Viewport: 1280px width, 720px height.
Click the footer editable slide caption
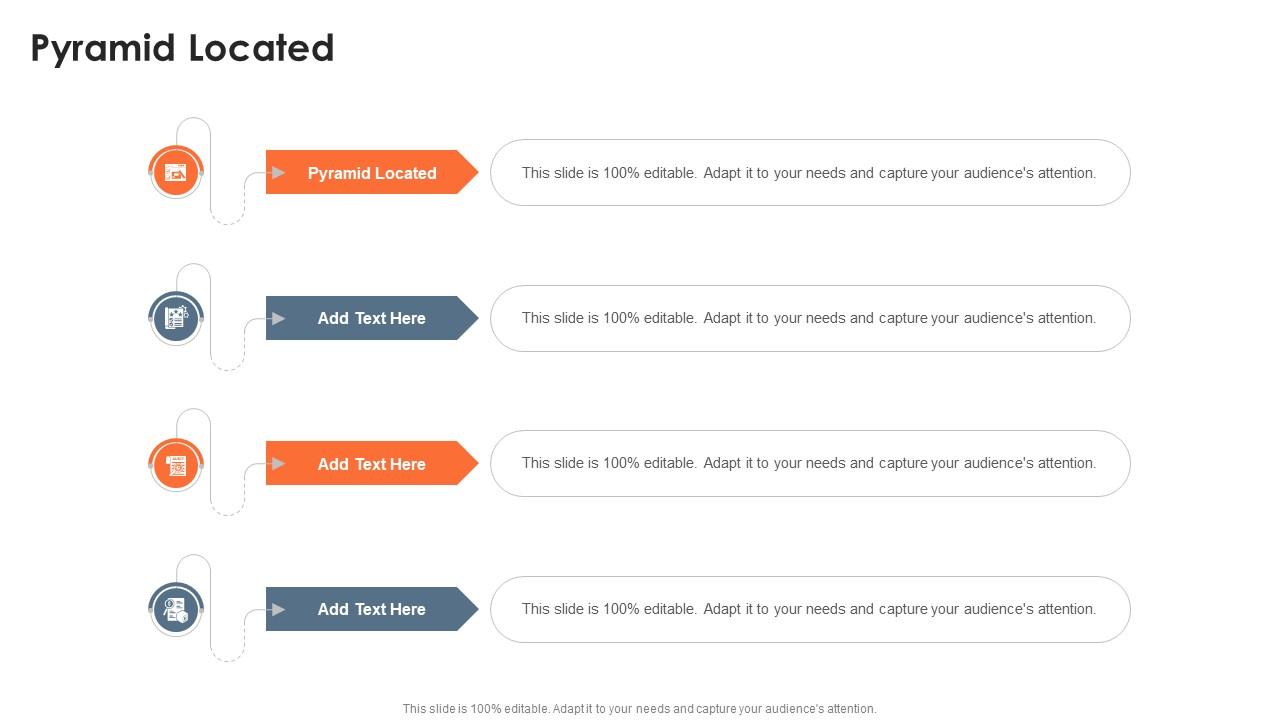[x=640, y=709]
